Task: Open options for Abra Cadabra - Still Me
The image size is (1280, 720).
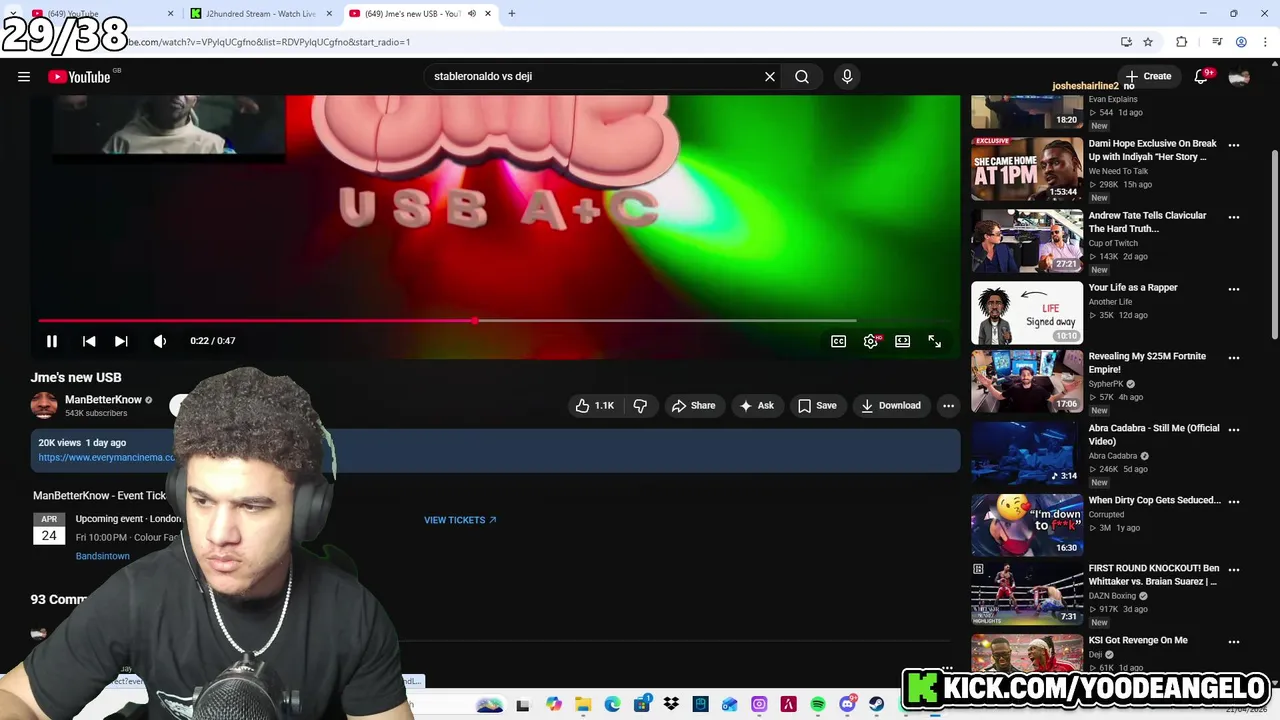Action: click(x=1234, y=430)
